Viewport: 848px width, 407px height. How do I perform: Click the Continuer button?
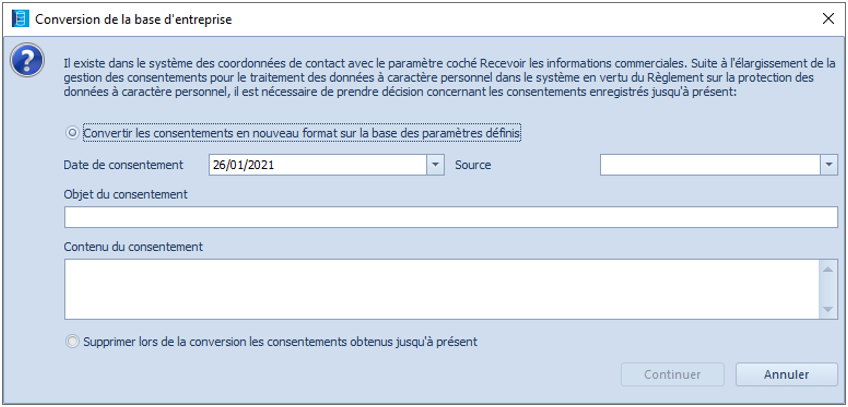click(x=672, y=375)
